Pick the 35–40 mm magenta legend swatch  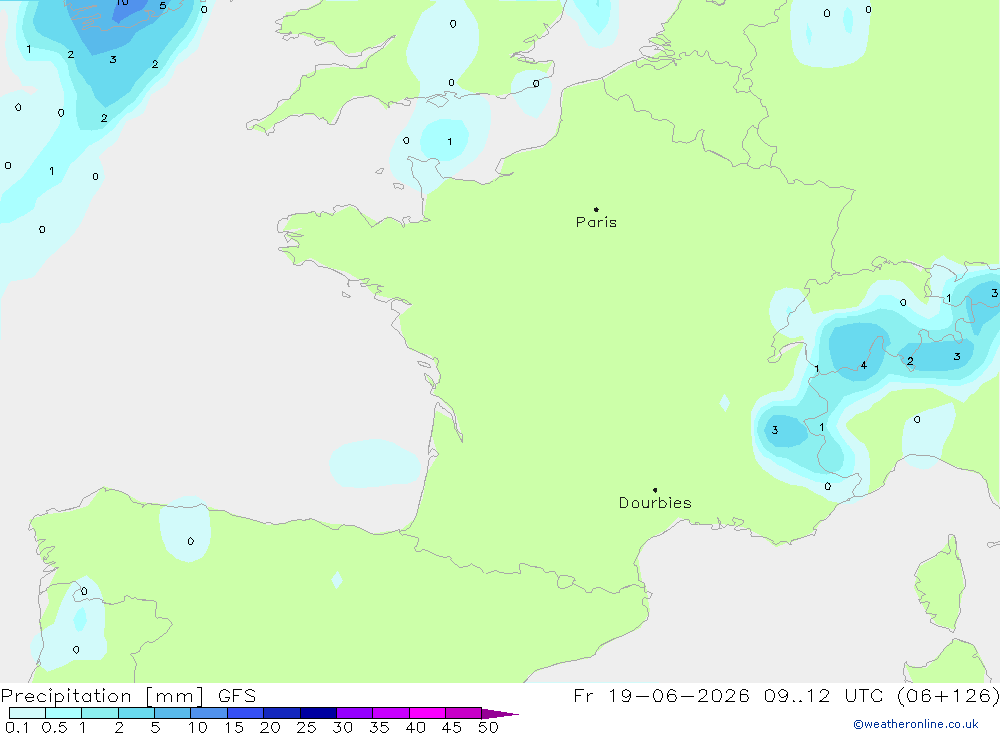point(390,713)
